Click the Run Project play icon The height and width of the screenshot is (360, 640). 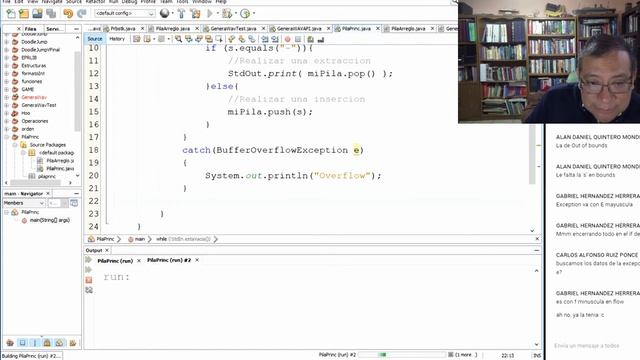(210, 13)
